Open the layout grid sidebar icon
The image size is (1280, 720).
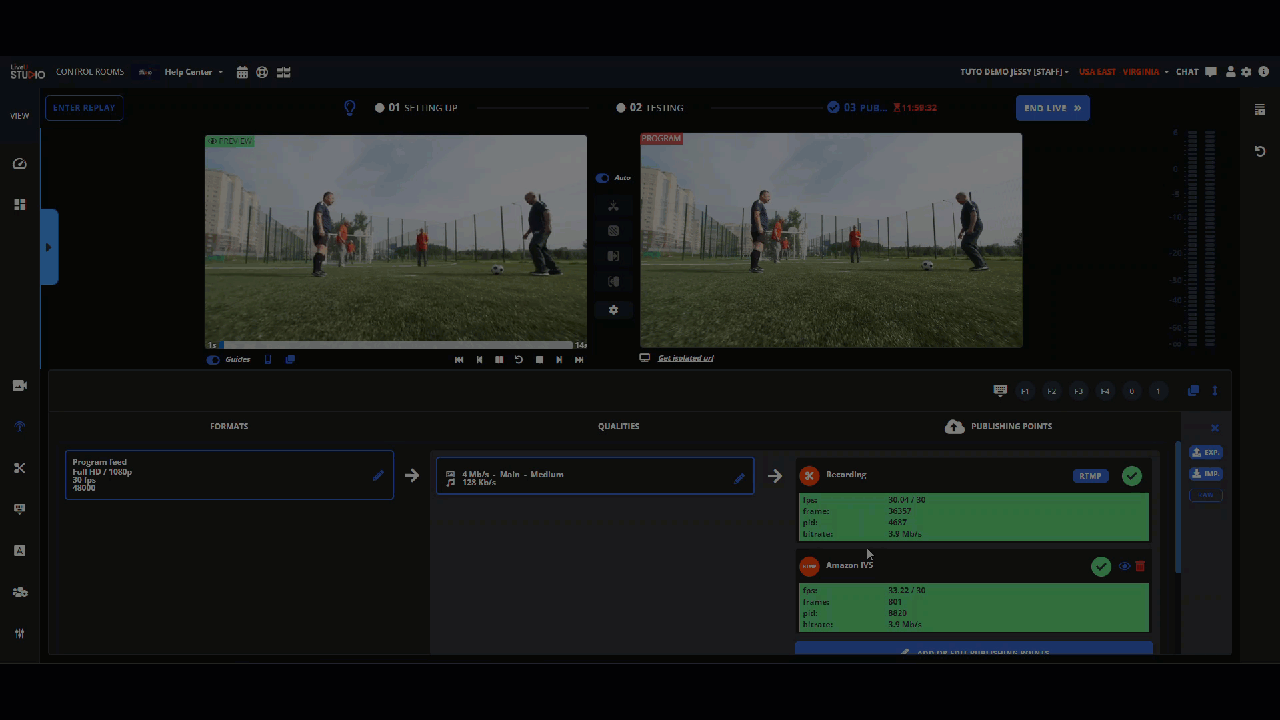coord(19,204)
